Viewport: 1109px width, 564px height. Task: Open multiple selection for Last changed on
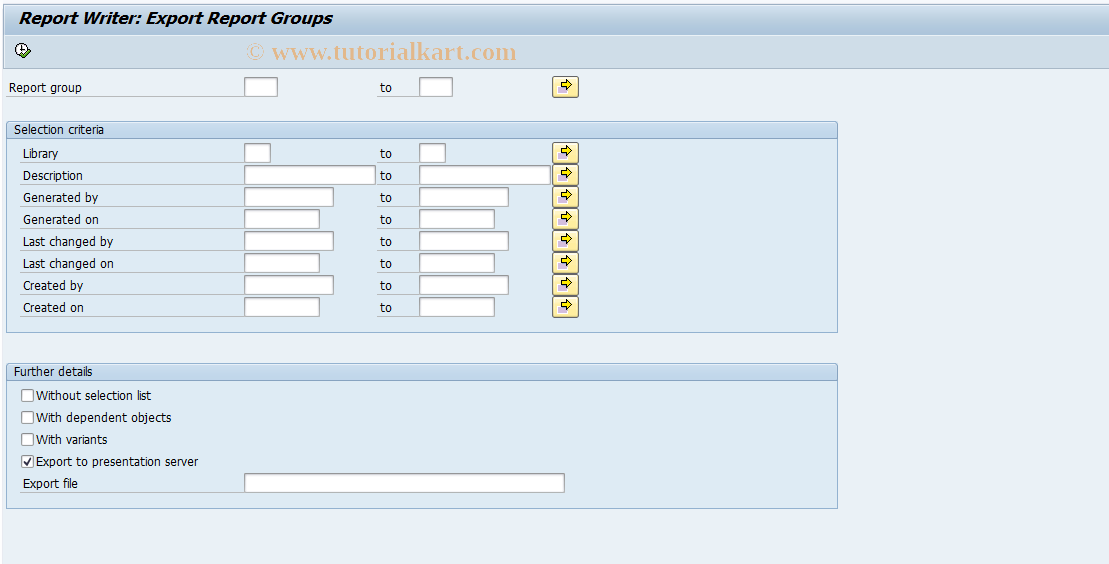tap(565, 263)
